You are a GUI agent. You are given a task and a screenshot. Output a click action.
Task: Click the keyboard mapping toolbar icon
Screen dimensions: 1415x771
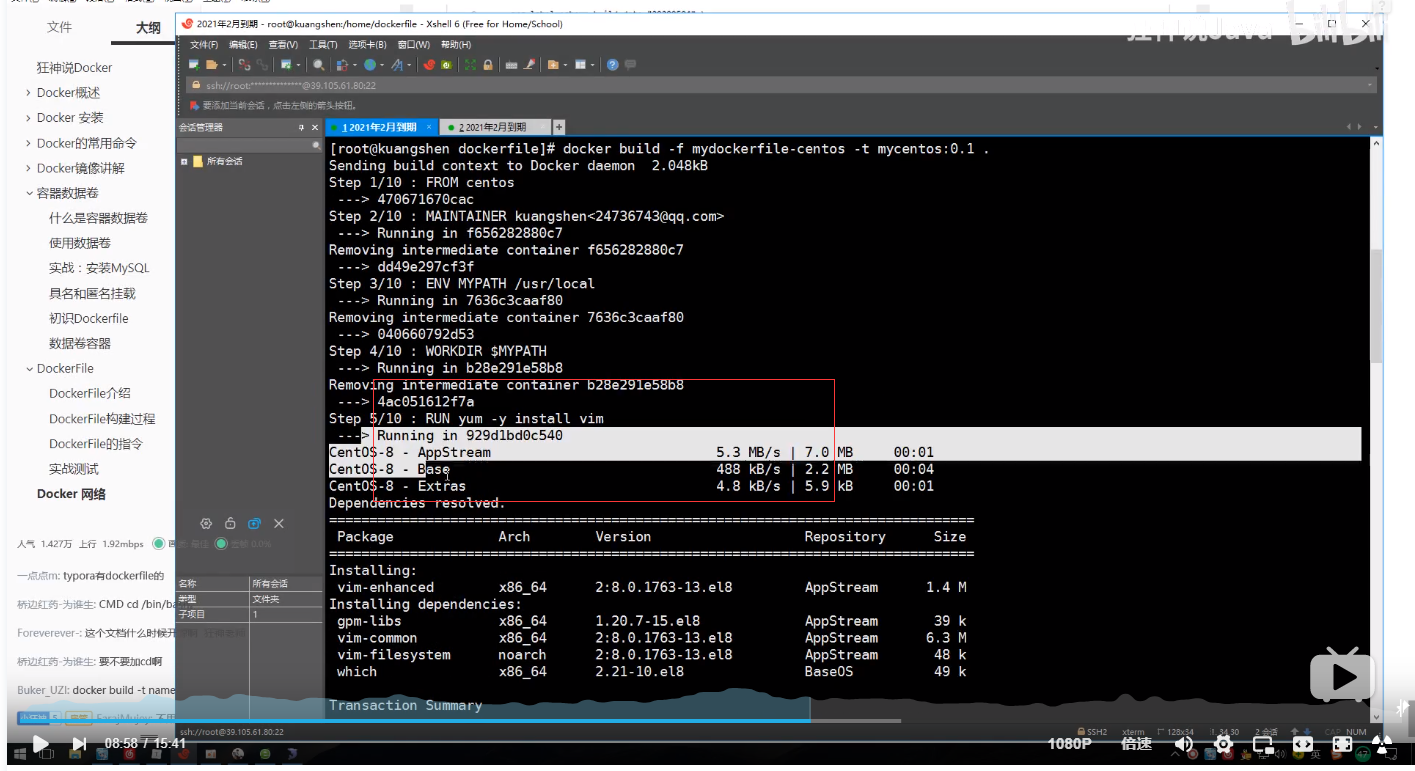511,65
